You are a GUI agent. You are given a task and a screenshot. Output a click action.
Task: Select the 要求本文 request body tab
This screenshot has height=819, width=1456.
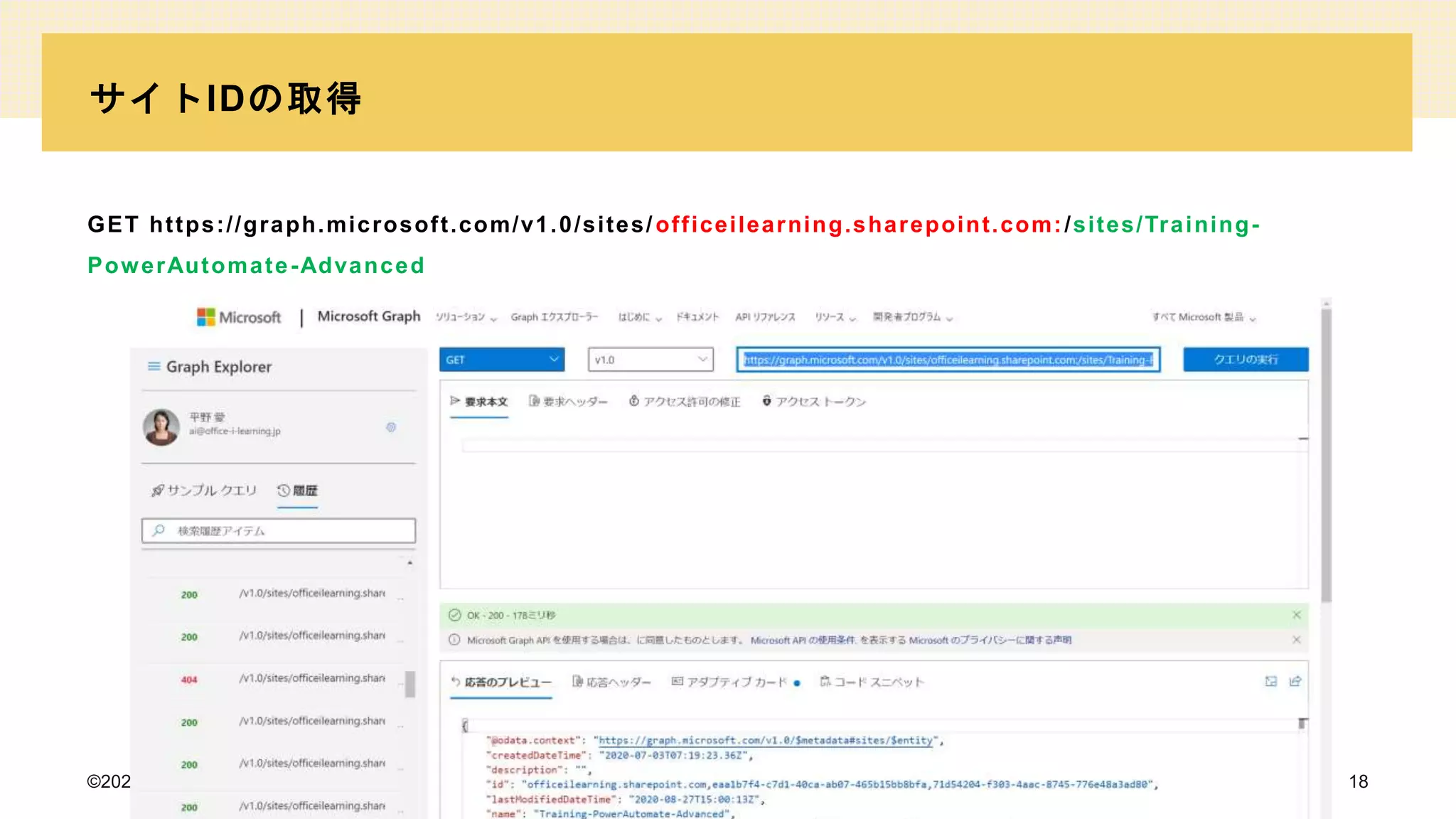click(479, 402)
